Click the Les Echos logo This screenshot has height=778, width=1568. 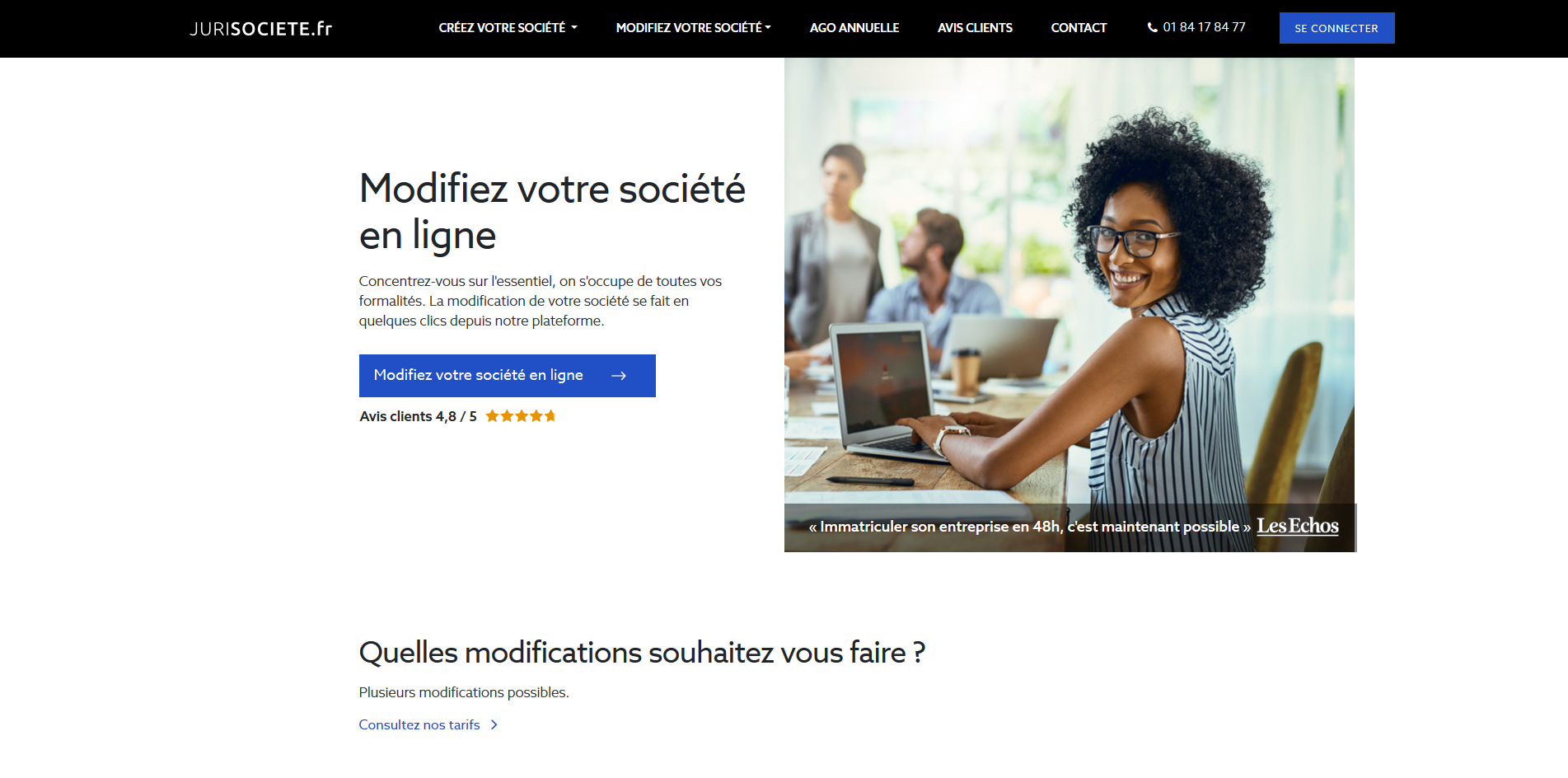pyautogui.click(x=1298, y=526)
